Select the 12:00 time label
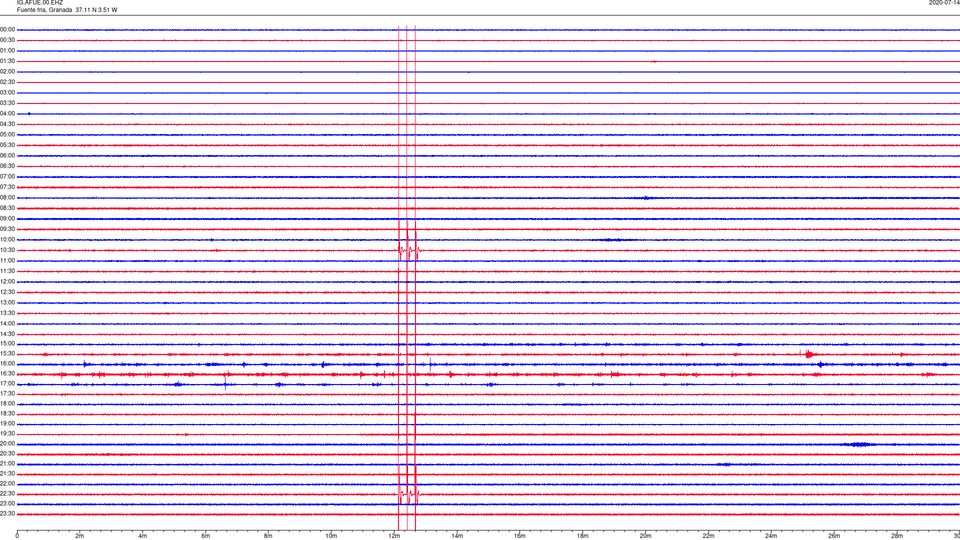 click(x=7, y=282)
